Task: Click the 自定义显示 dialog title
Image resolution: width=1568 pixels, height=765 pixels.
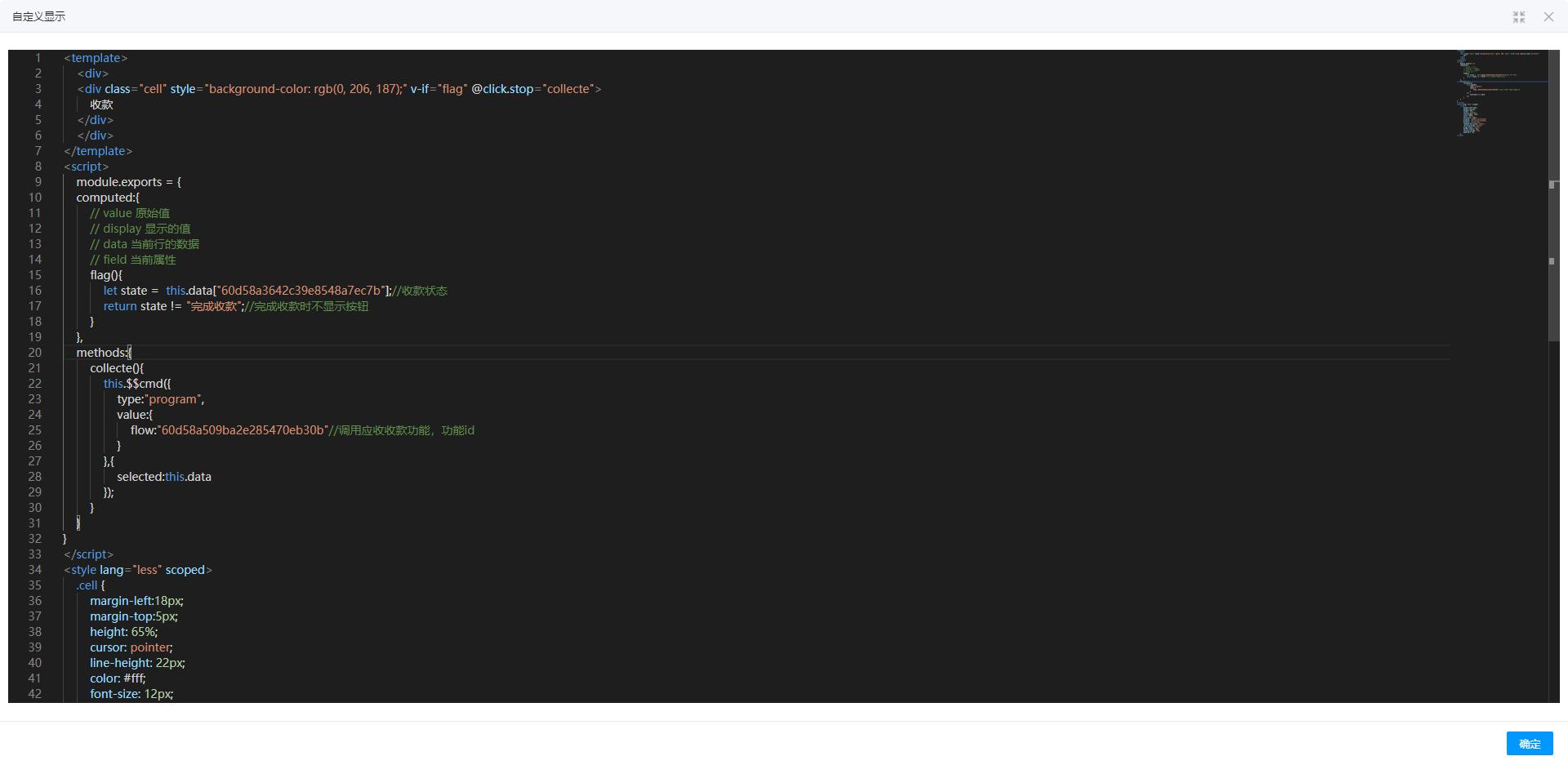Action: pyautogui.click(x=38, y=16)
